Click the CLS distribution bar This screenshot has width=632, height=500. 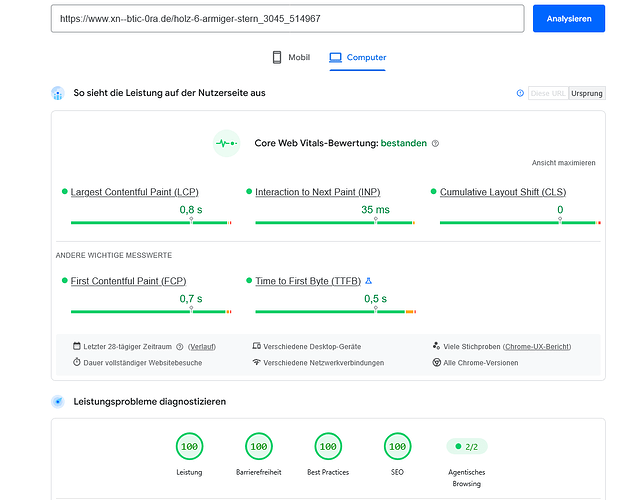point(520,222)
